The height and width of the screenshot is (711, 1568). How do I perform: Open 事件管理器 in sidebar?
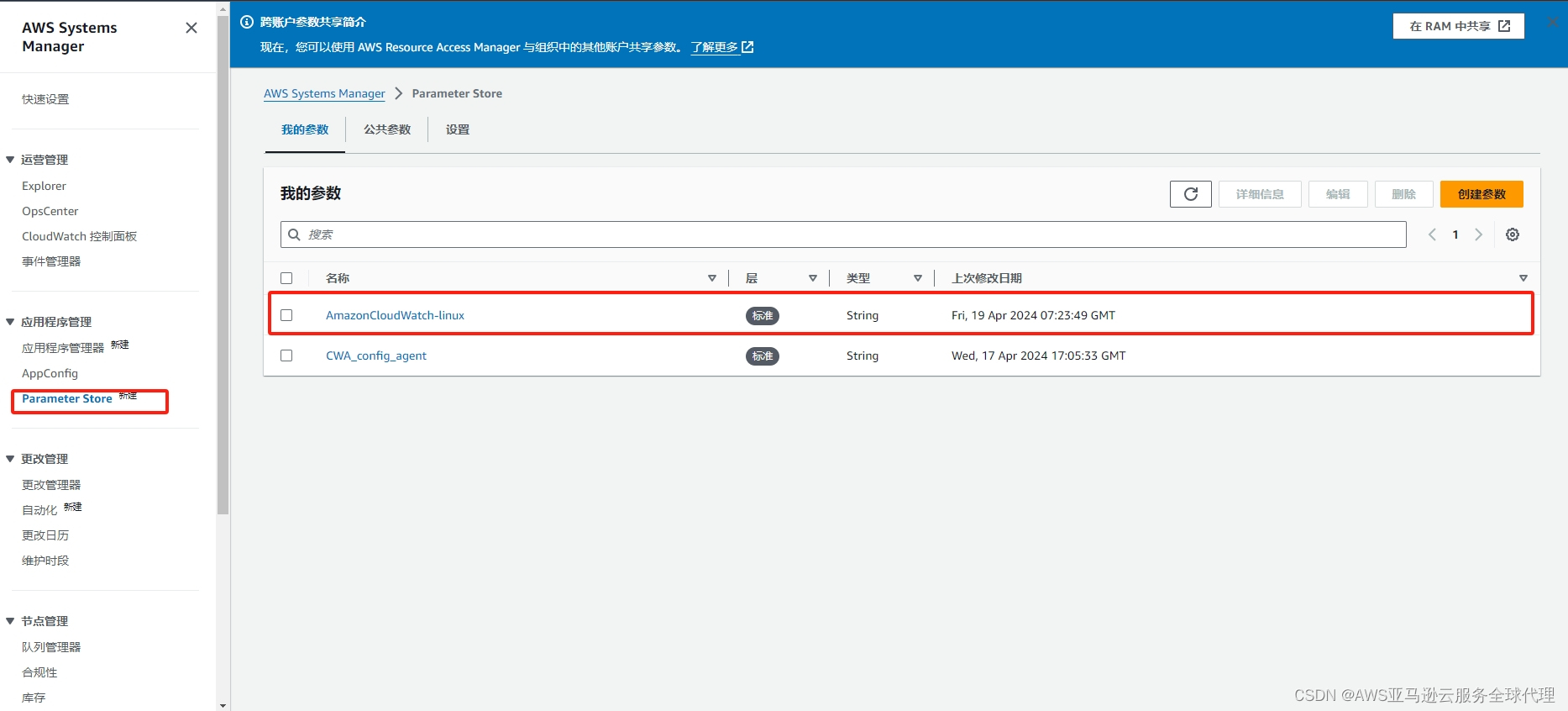51,261
